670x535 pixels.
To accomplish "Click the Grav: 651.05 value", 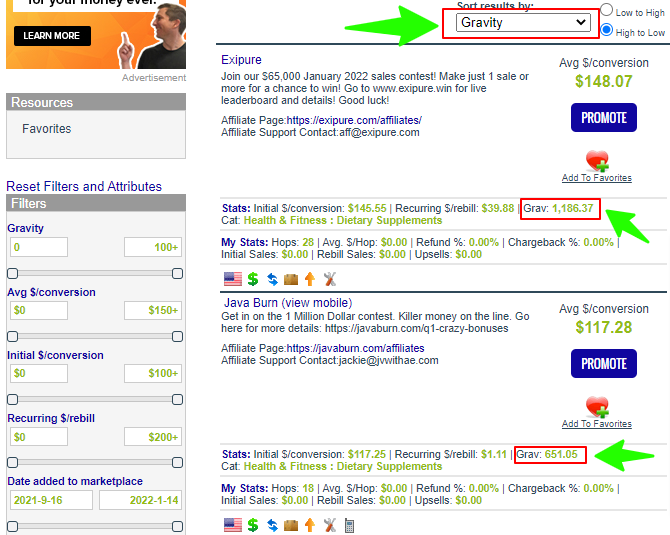I will point(547,454).
